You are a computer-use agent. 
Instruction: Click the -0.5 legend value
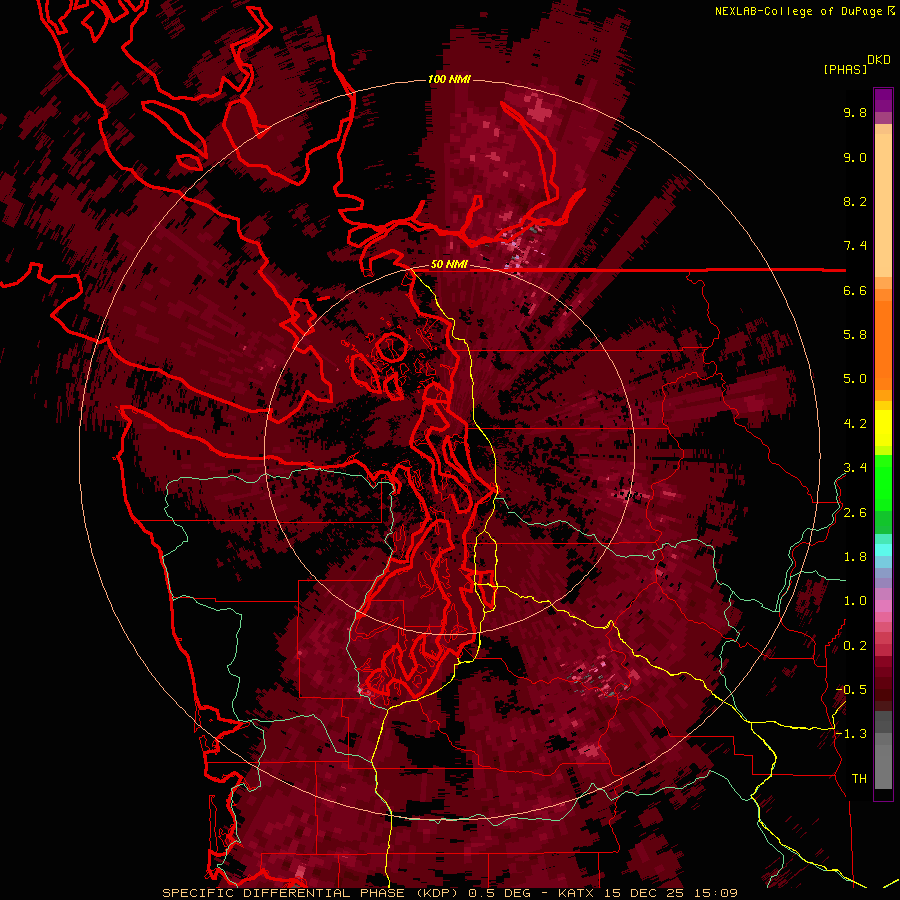(x=851, y=690)
